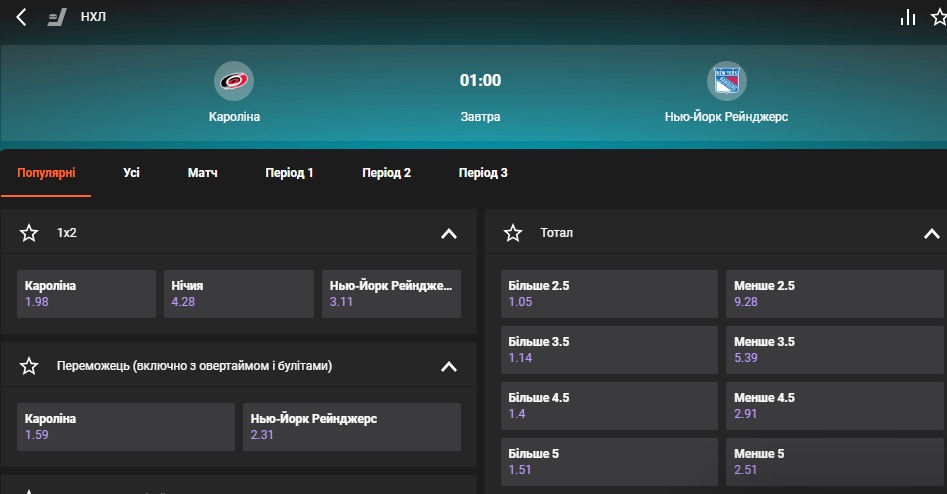Switch to the Популярні tab
The width and height of the screenshot is (947, 494).
(x=46, y=173)
